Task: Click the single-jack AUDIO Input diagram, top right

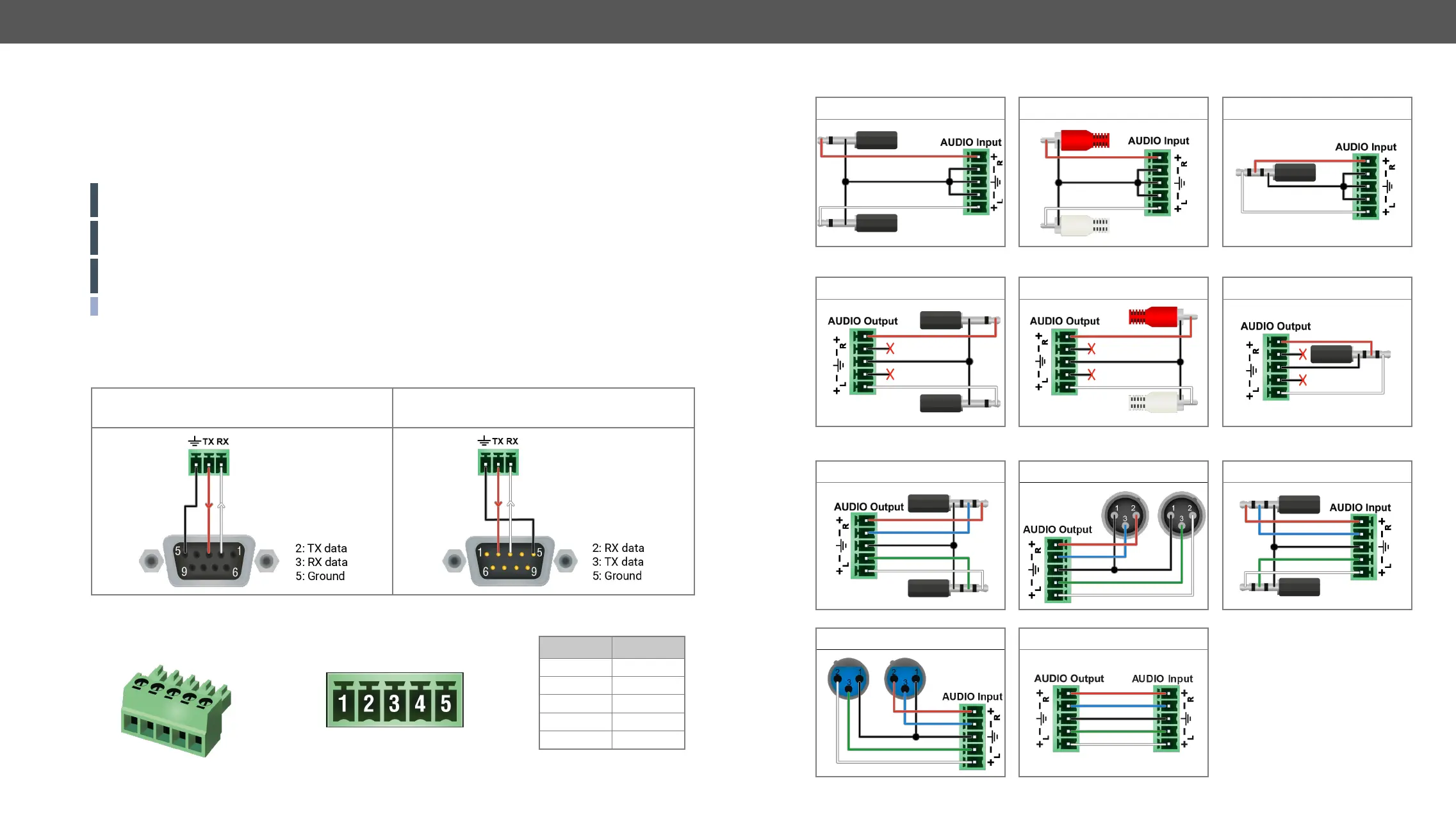Action: point(1316,182)
